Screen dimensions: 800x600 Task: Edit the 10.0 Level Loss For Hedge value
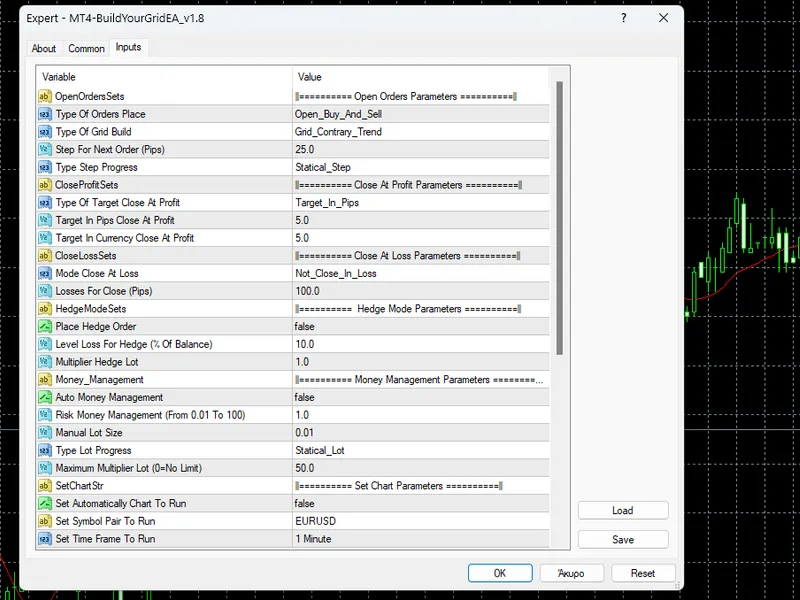(421, 344)
